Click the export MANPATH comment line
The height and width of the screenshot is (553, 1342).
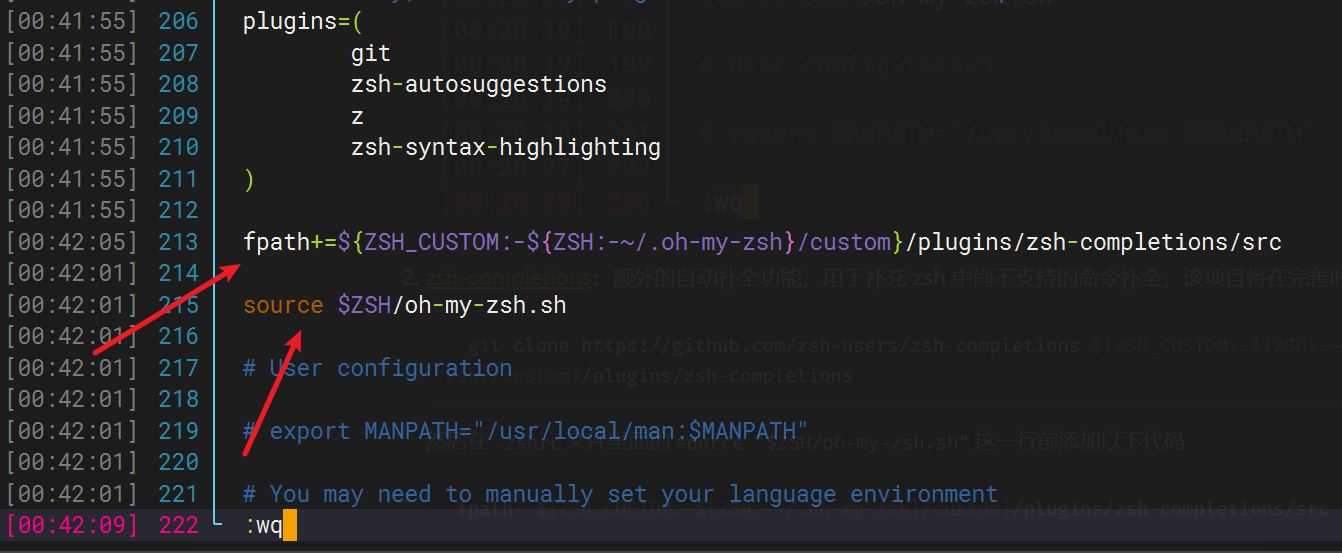click(x=525, y=431)
